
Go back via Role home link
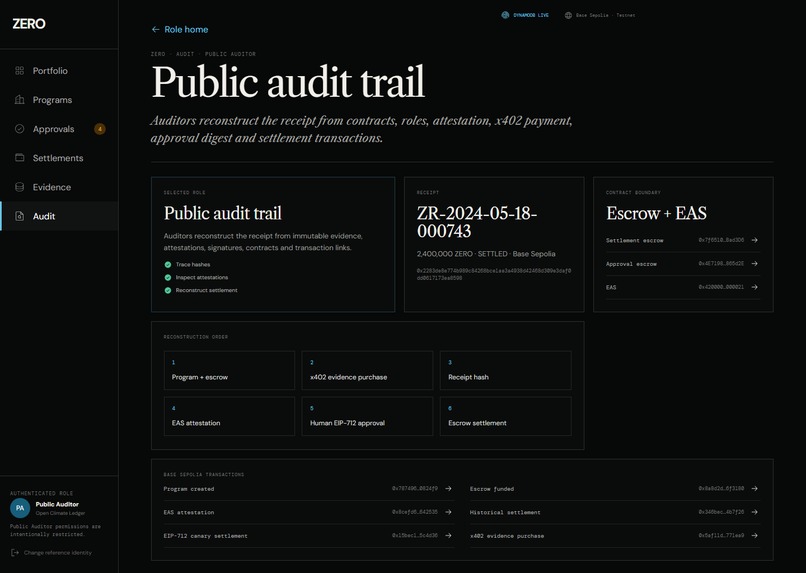point(180,29)
